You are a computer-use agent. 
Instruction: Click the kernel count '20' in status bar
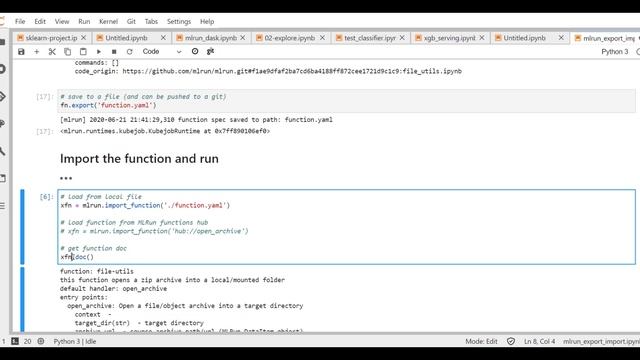point(27,341)
